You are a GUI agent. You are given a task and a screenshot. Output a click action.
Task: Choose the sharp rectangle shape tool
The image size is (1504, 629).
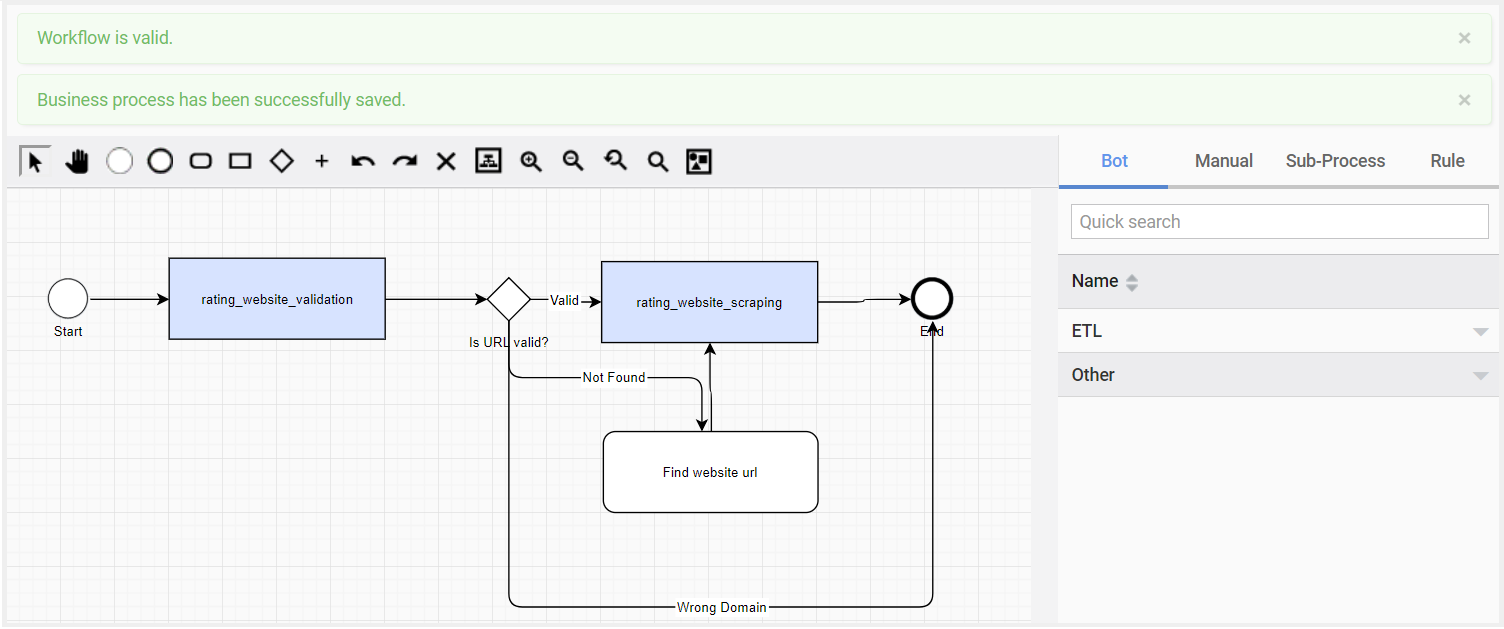click(240, 161)
